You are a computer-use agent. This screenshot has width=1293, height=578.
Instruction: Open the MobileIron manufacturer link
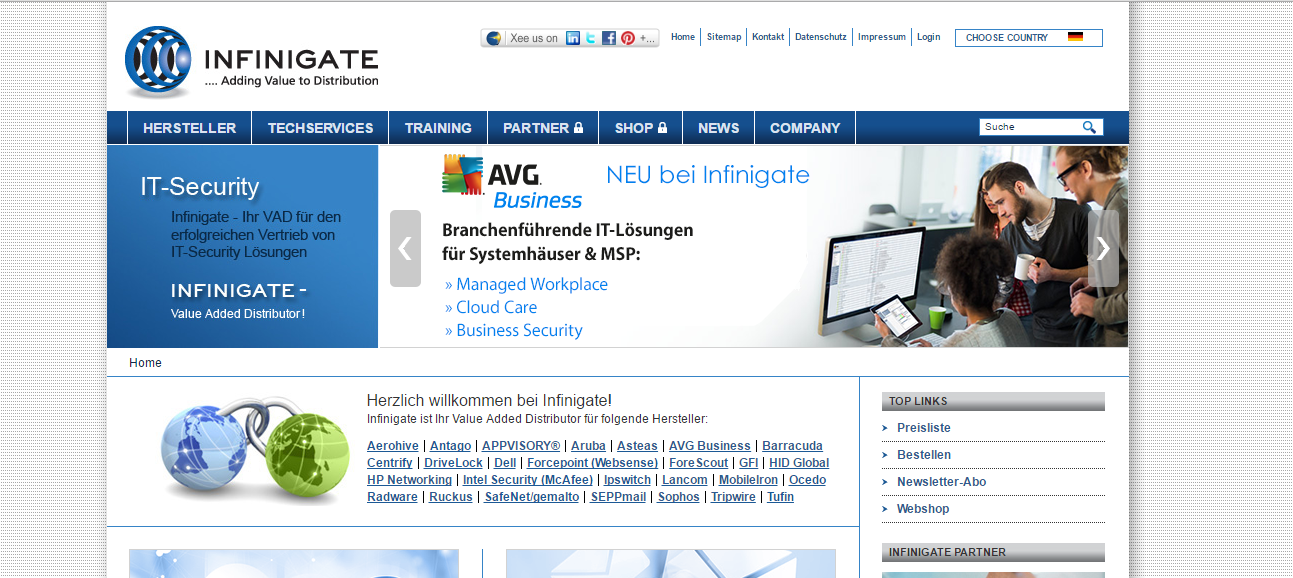pyautogui.click(x=748, y=480)
